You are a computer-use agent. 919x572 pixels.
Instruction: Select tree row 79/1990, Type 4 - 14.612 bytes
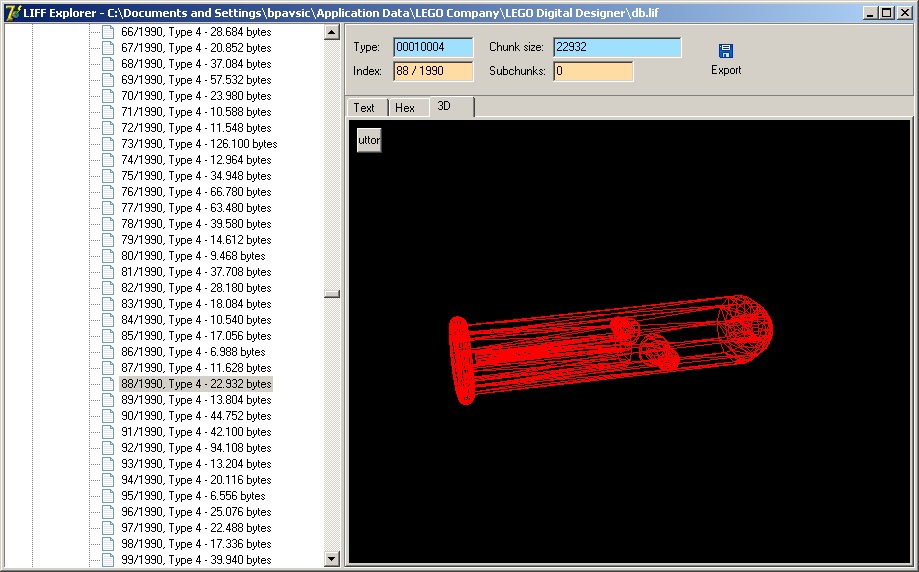pyautogui.click(x=196, y=240)
